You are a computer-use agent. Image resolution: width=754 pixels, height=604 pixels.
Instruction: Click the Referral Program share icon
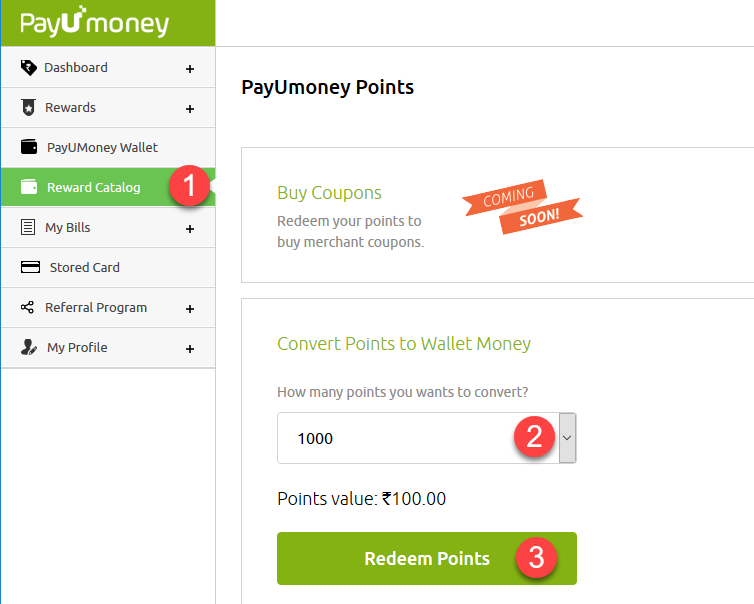click(28, 307)
